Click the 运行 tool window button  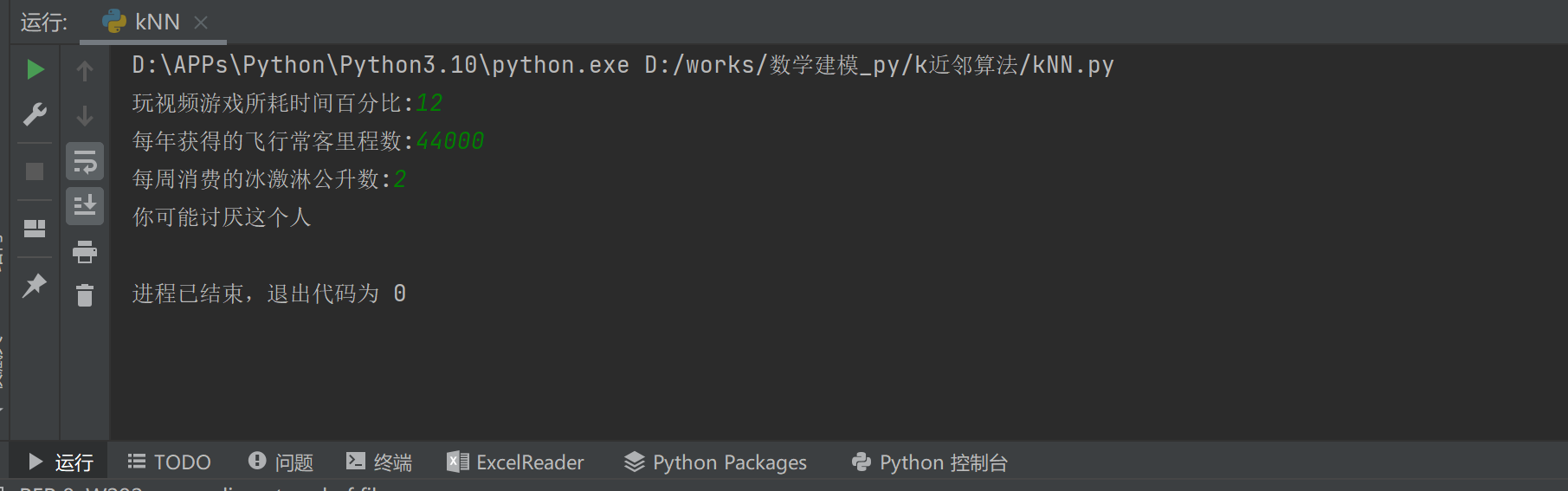tap(61, 462)
